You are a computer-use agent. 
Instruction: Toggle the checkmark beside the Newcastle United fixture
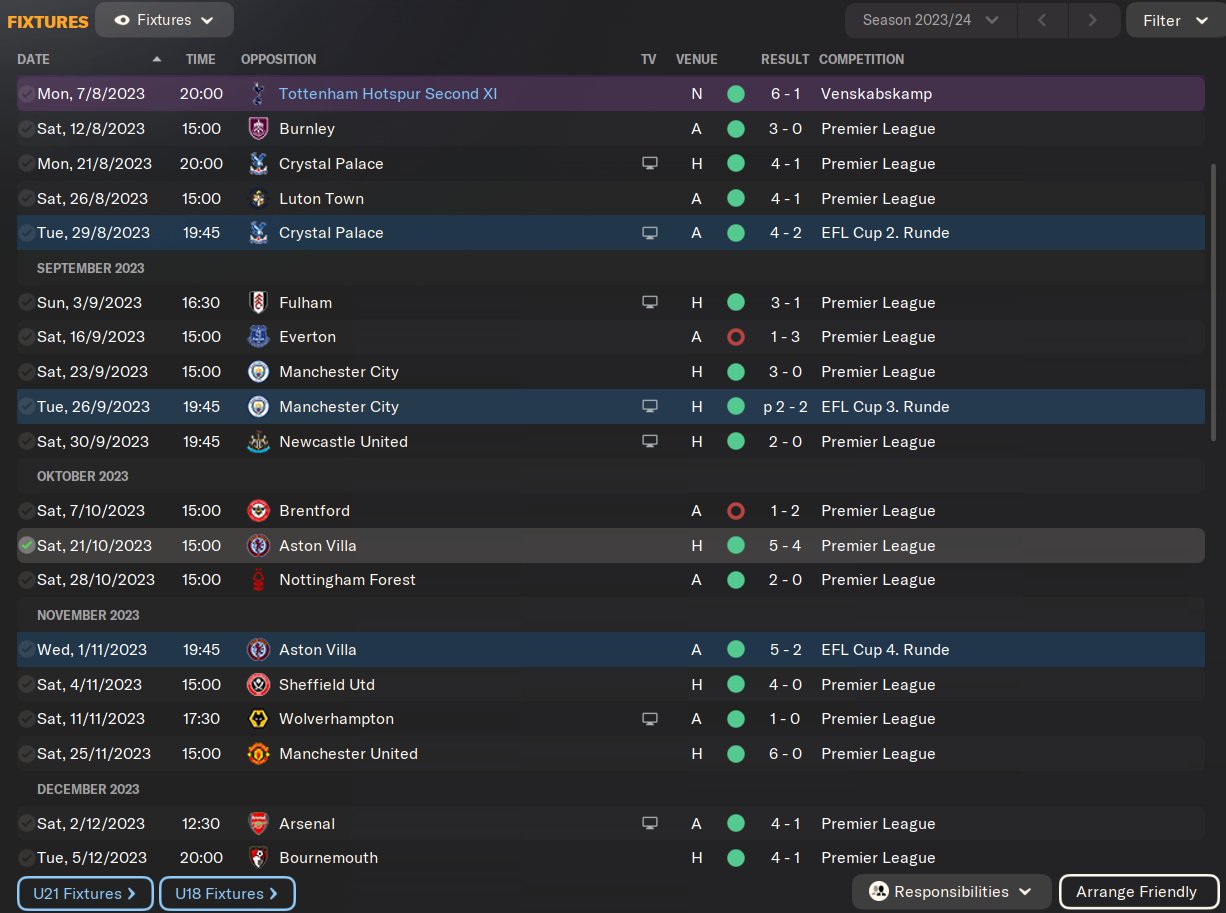(x=26, y=442)
